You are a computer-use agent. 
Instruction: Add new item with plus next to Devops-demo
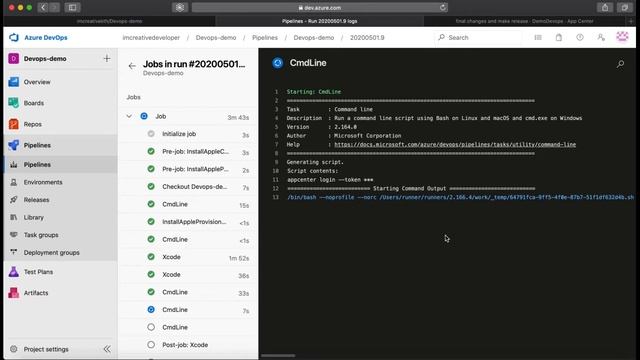pyautogui.click(x=107, y=58)
